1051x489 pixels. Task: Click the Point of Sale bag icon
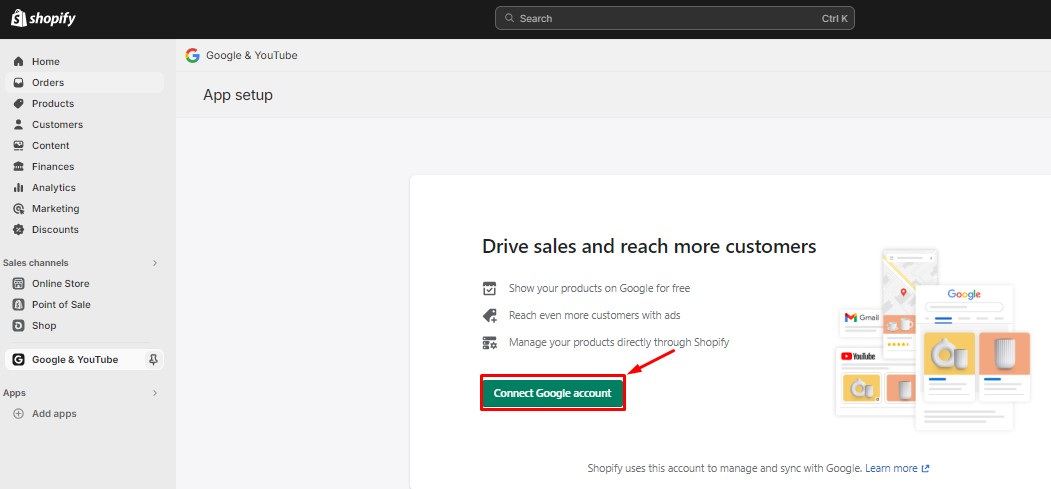(19, 305)
